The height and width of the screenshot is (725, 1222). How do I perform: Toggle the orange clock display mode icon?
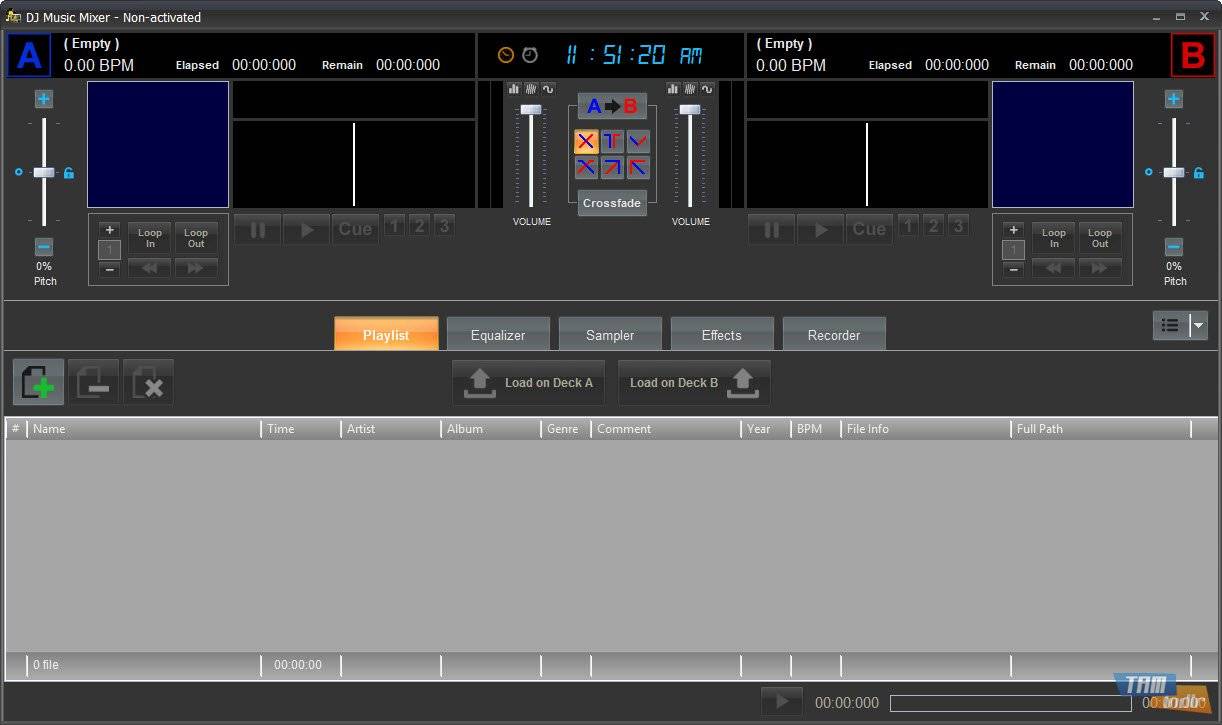[506, 55]
